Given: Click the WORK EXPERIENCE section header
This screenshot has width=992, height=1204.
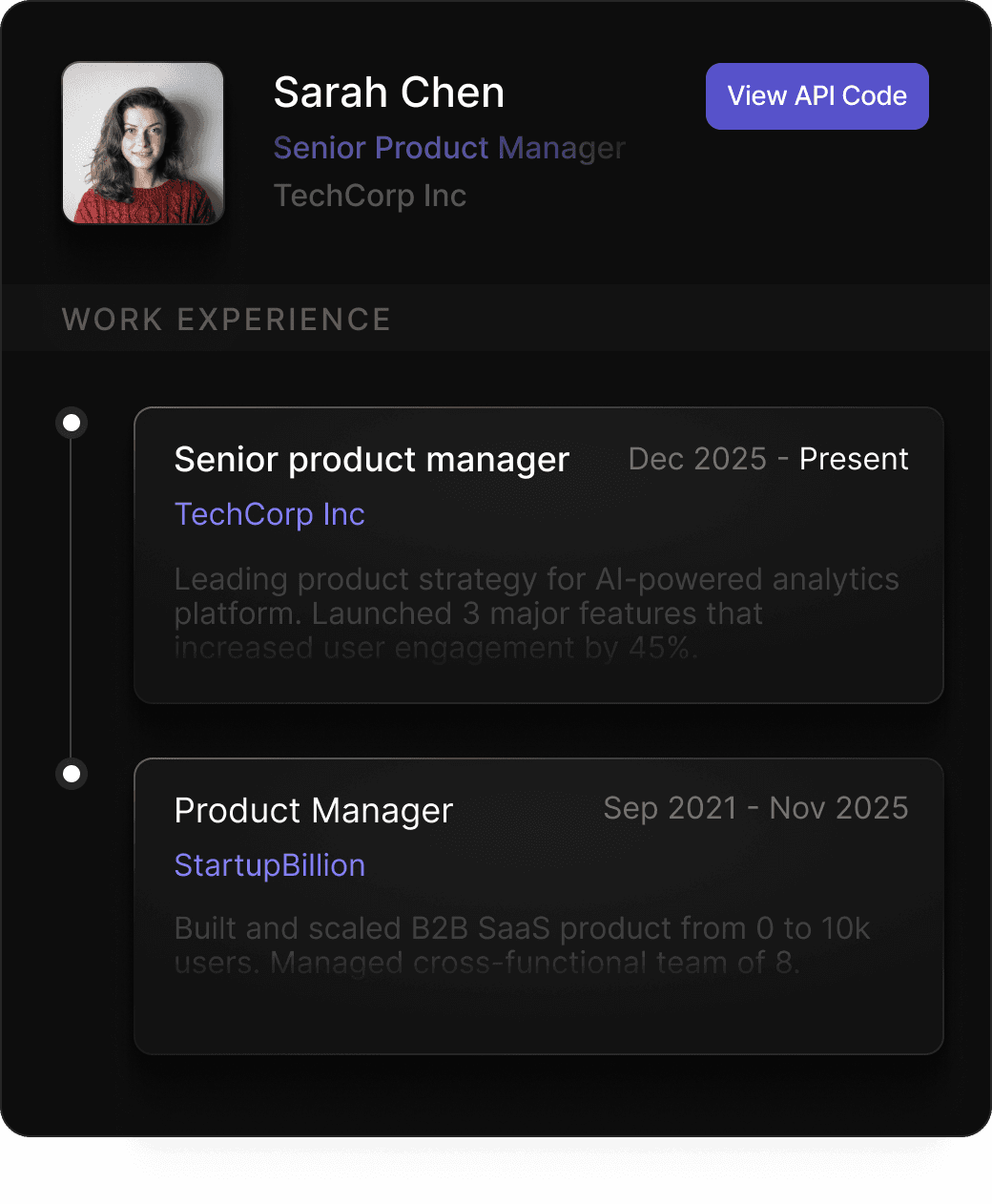Looking at the screenshot, I should (226, 320).
